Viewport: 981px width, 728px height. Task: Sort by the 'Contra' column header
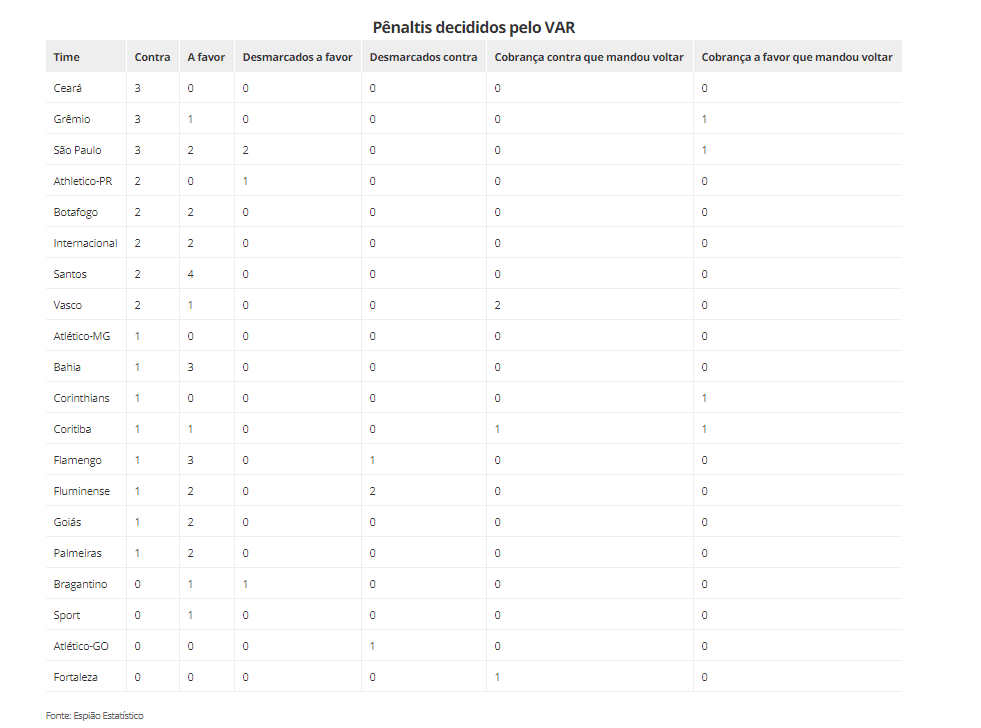pos(152,57)
